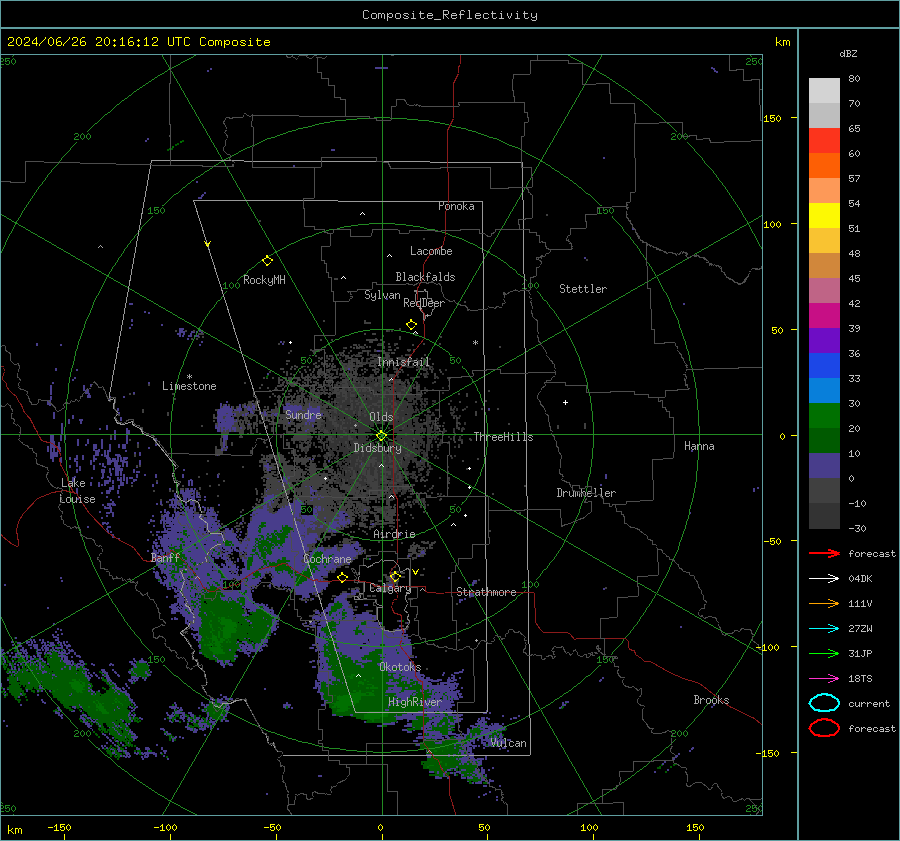Click the yellow diamond marker below Cochrane
900x841 pixels.
click(x=342, y=577)
